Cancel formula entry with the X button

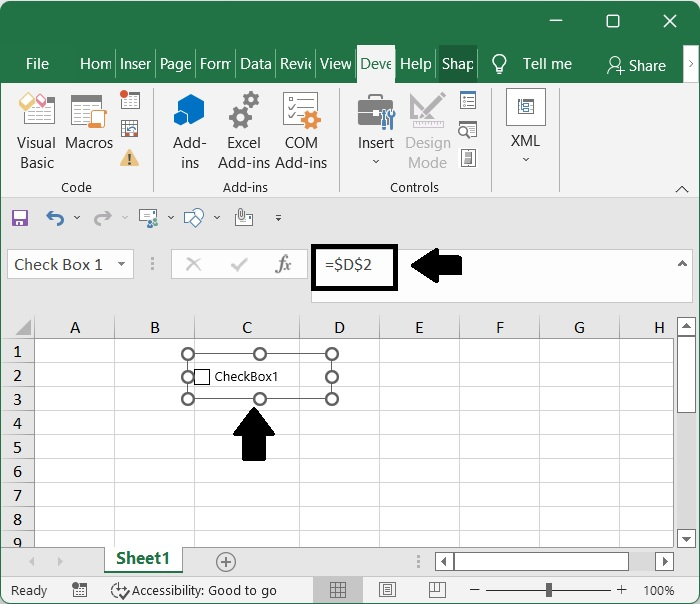pyautogui.click(x=193, y=265)
